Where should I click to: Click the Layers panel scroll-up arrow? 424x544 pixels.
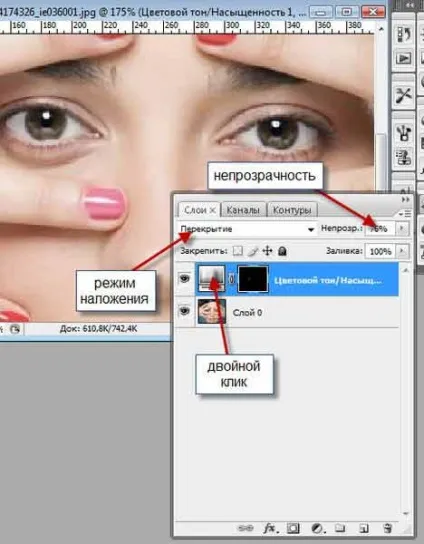click(405, 270)
